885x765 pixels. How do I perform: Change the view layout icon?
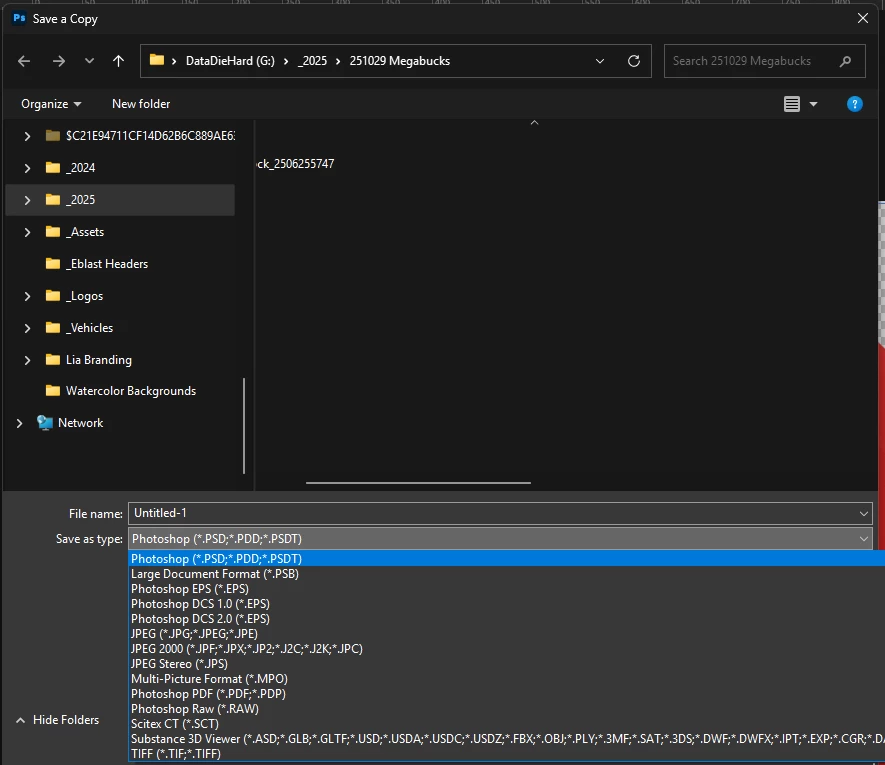(791, 104)
